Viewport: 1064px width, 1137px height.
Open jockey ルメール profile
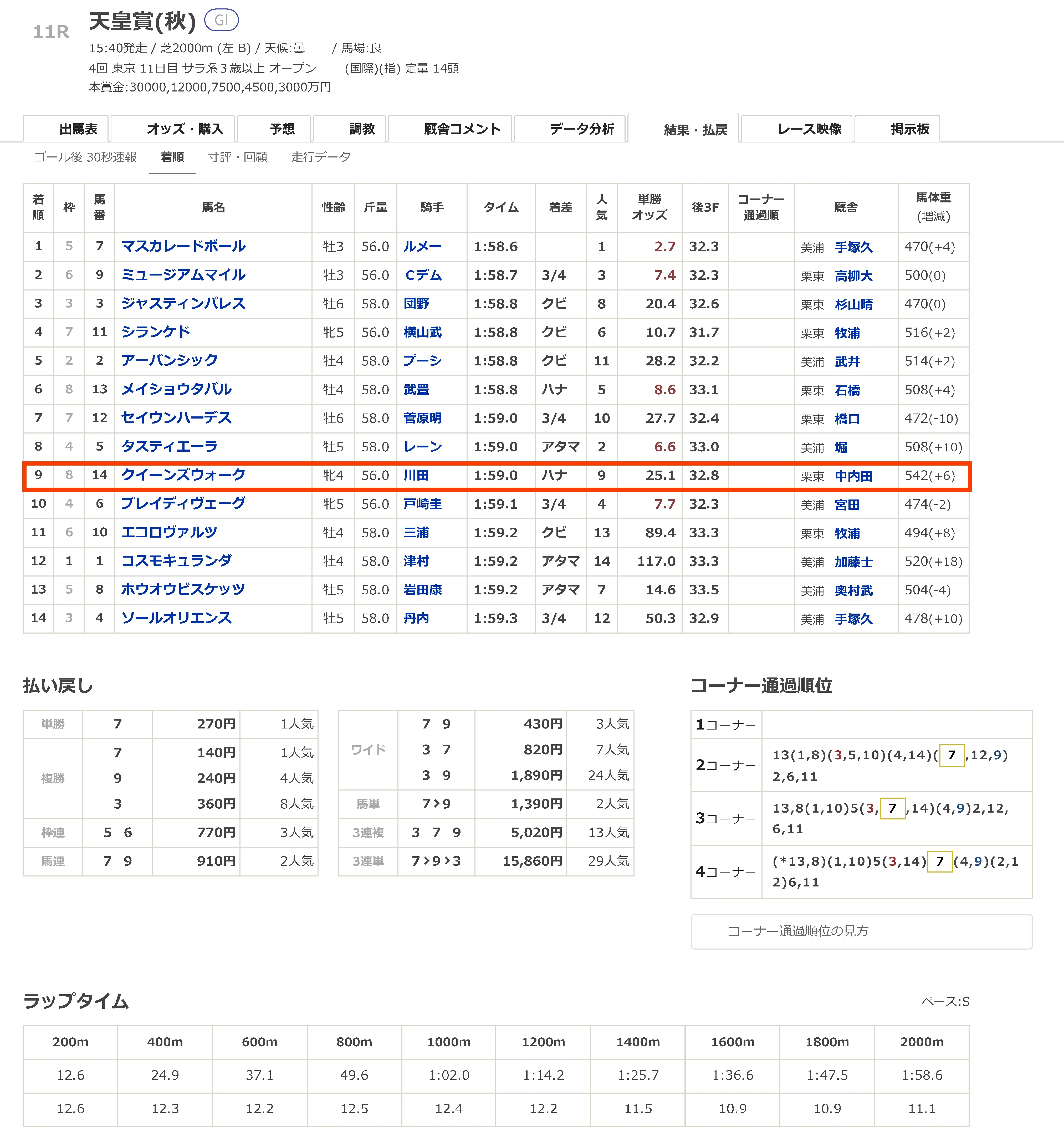click(422, 247)
